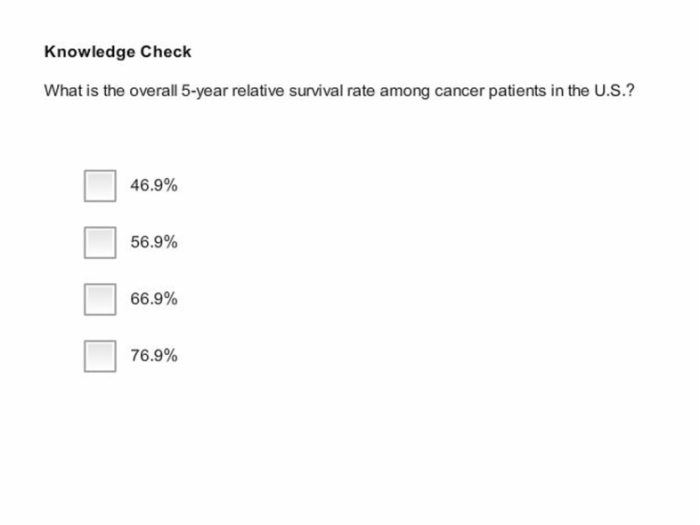Choose the 56.9% answer text
This screenshot has height=525, width=700.
(x=154, y=242)
